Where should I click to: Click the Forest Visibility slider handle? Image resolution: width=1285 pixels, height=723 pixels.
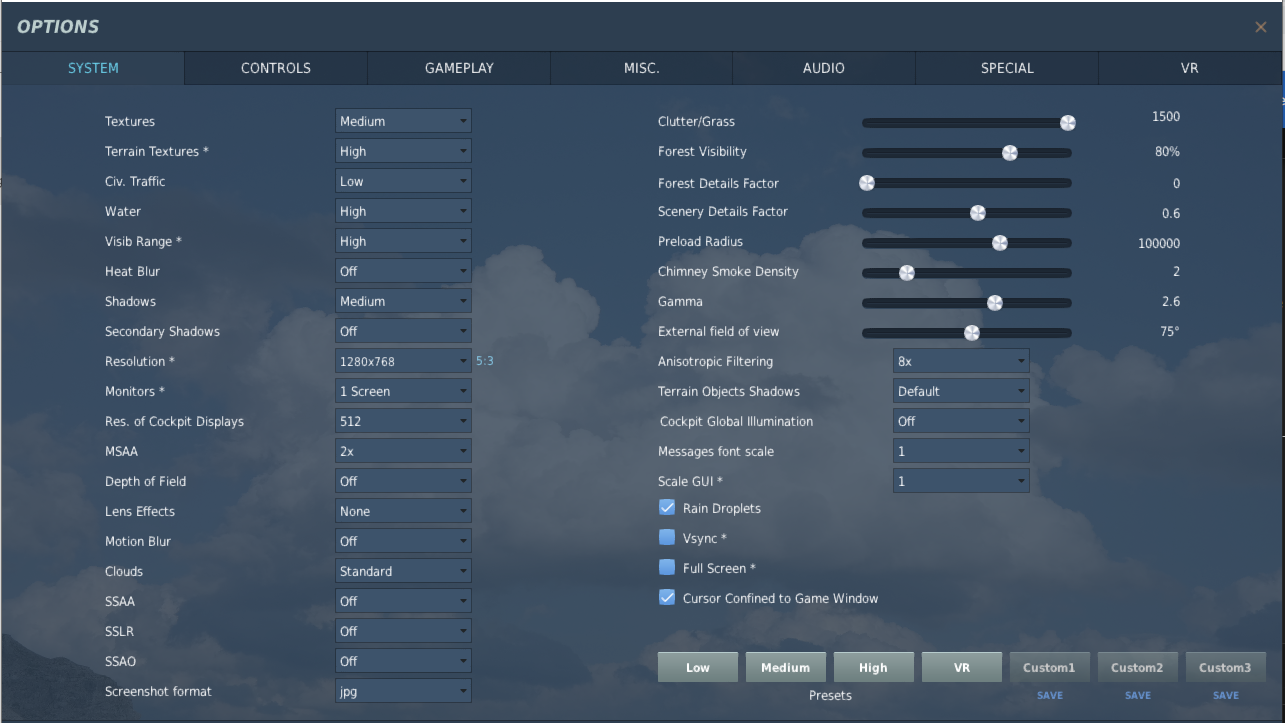pyautogui.click(x=1009, y=153)
